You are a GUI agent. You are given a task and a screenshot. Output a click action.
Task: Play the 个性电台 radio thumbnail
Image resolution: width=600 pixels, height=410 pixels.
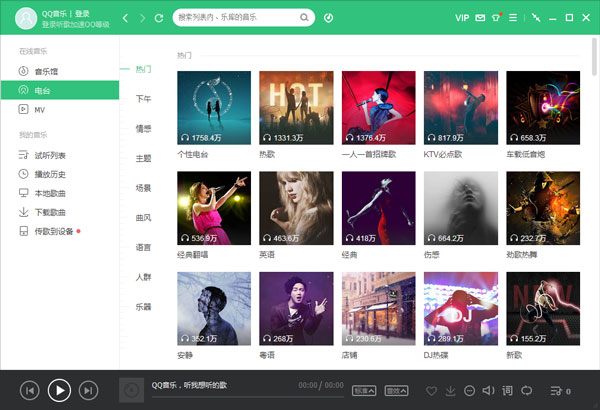214,108
